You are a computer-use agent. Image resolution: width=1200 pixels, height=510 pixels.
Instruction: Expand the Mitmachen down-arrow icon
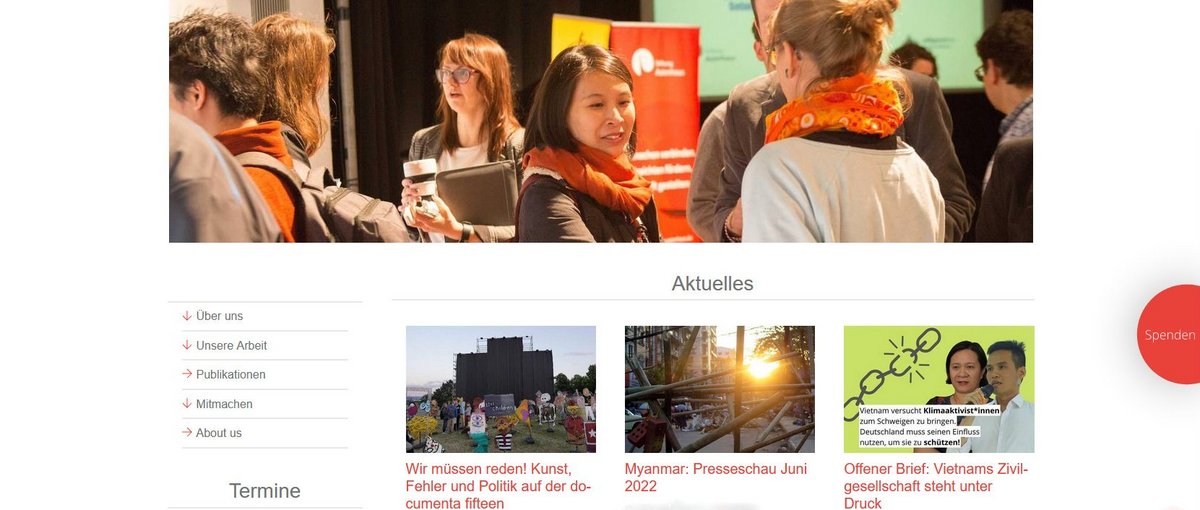(187, 404)
